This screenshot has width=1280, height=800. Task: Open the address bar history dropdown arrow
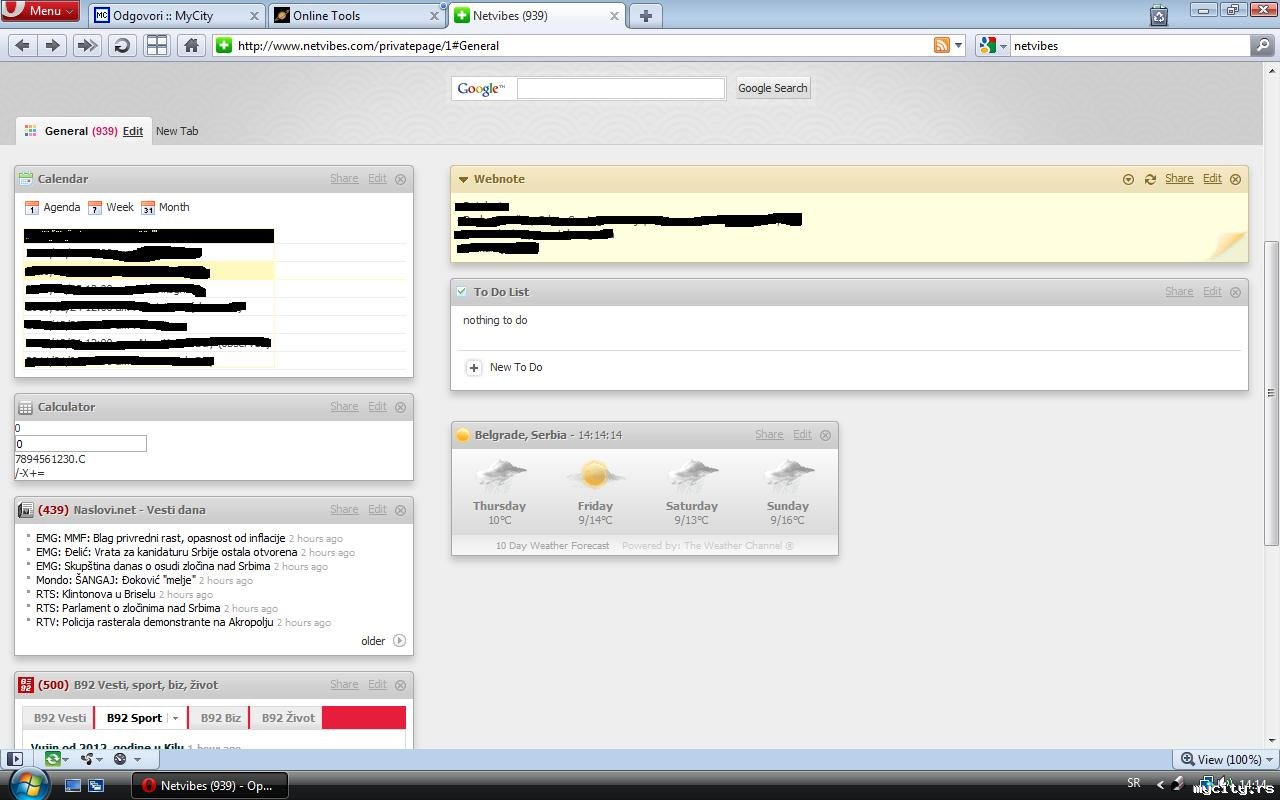click(x=959, y=45)
